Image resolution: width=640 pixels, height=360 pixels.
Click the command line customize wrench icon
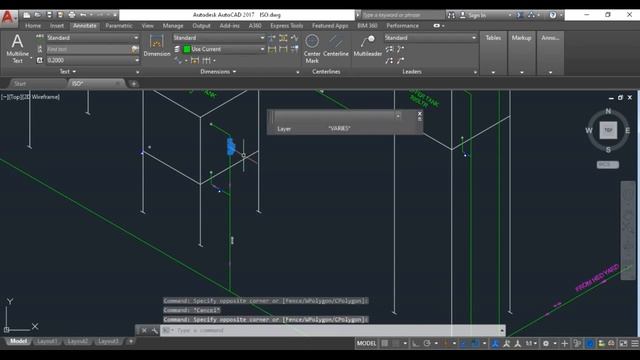pyautogui.click(x=155, y=330)
